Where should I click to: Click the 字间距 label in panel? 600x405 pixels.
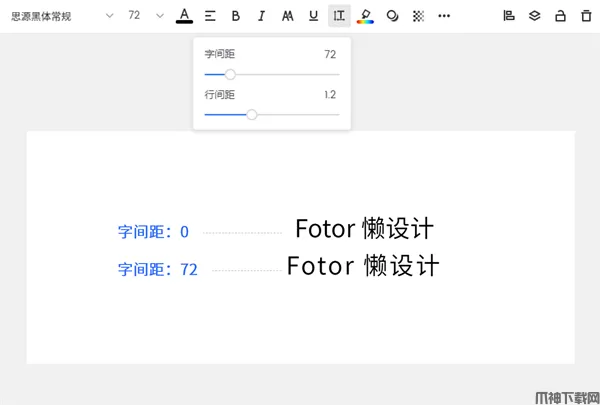coord(220,54)
